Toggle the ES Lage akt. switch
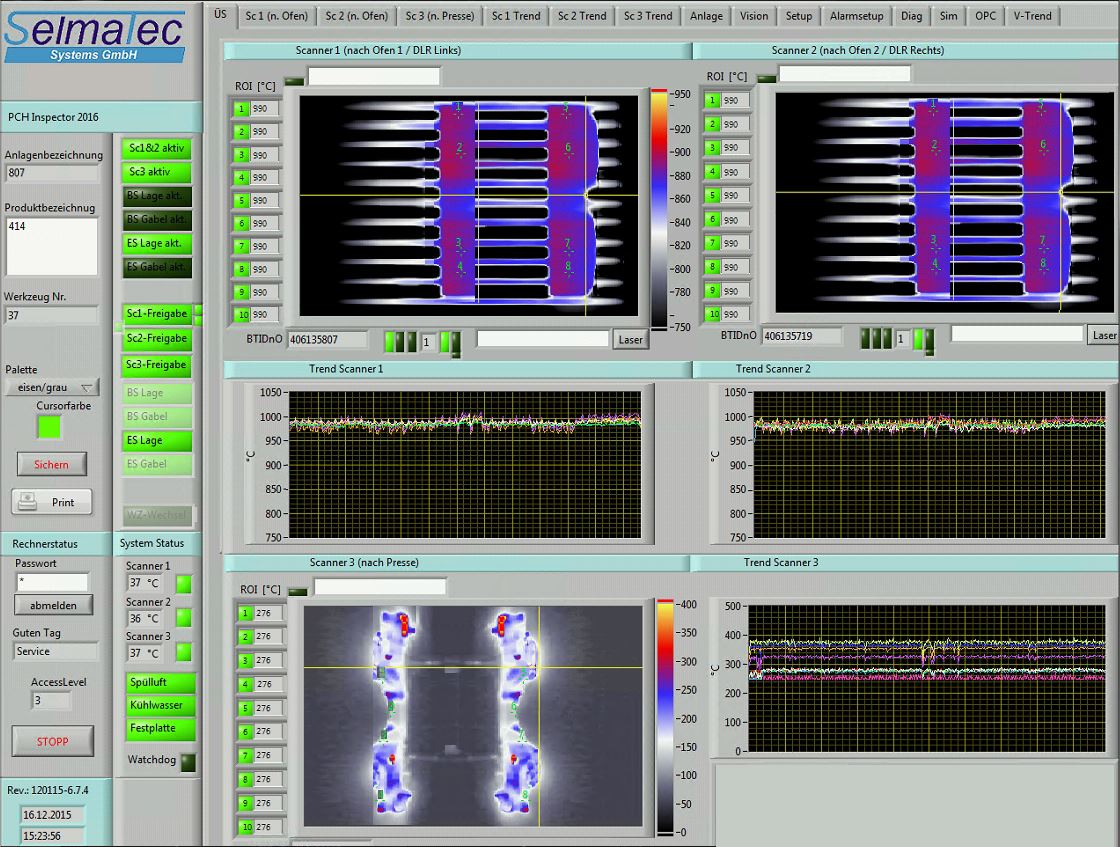Screen dimensions: 1120x847 point(156,243)
